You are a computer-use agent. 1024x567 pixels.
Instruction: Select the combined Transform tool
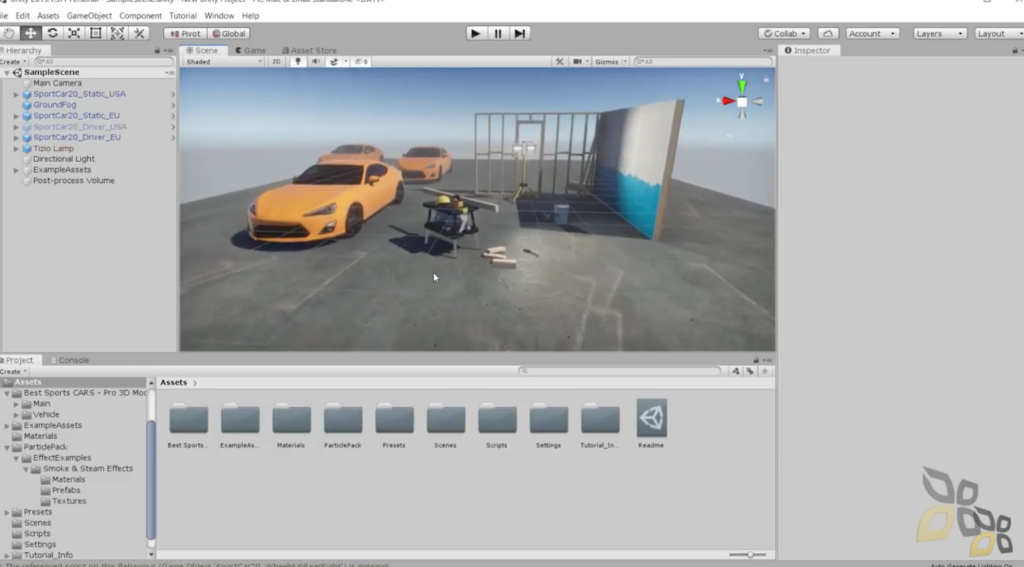[x=117, y=33]
